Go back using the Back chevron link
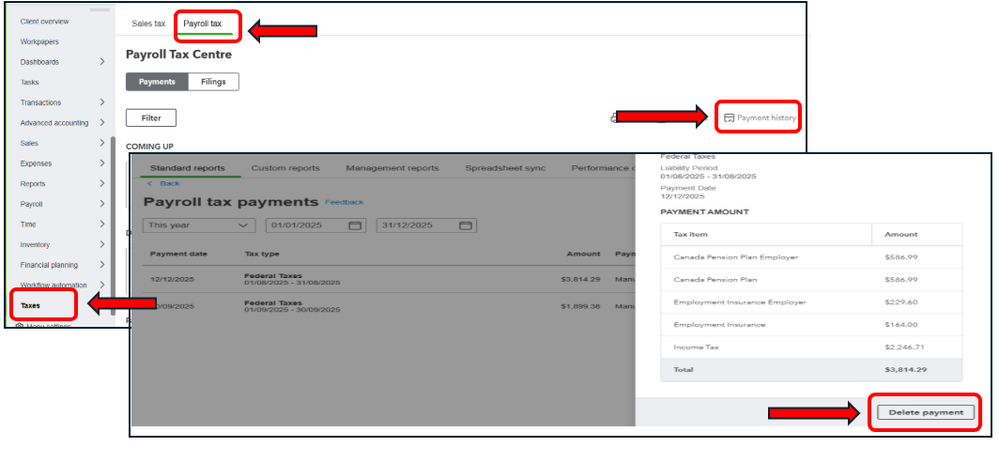Screen dimensions: 999x449 [164, 183]
